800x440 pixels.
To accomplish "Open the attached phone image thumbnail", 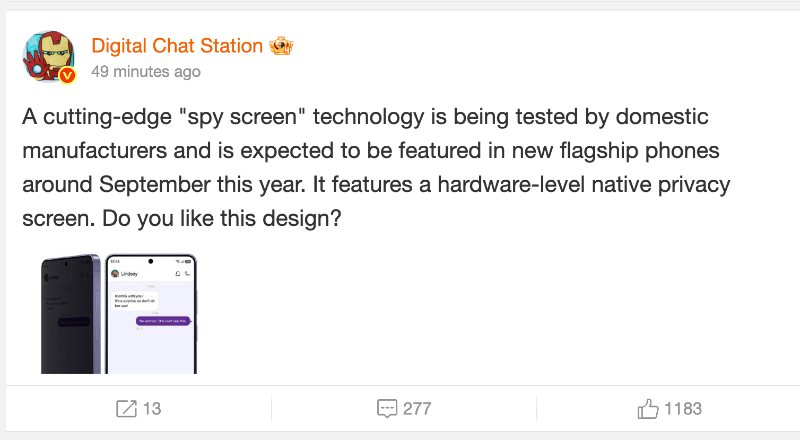I will [119, 313].
